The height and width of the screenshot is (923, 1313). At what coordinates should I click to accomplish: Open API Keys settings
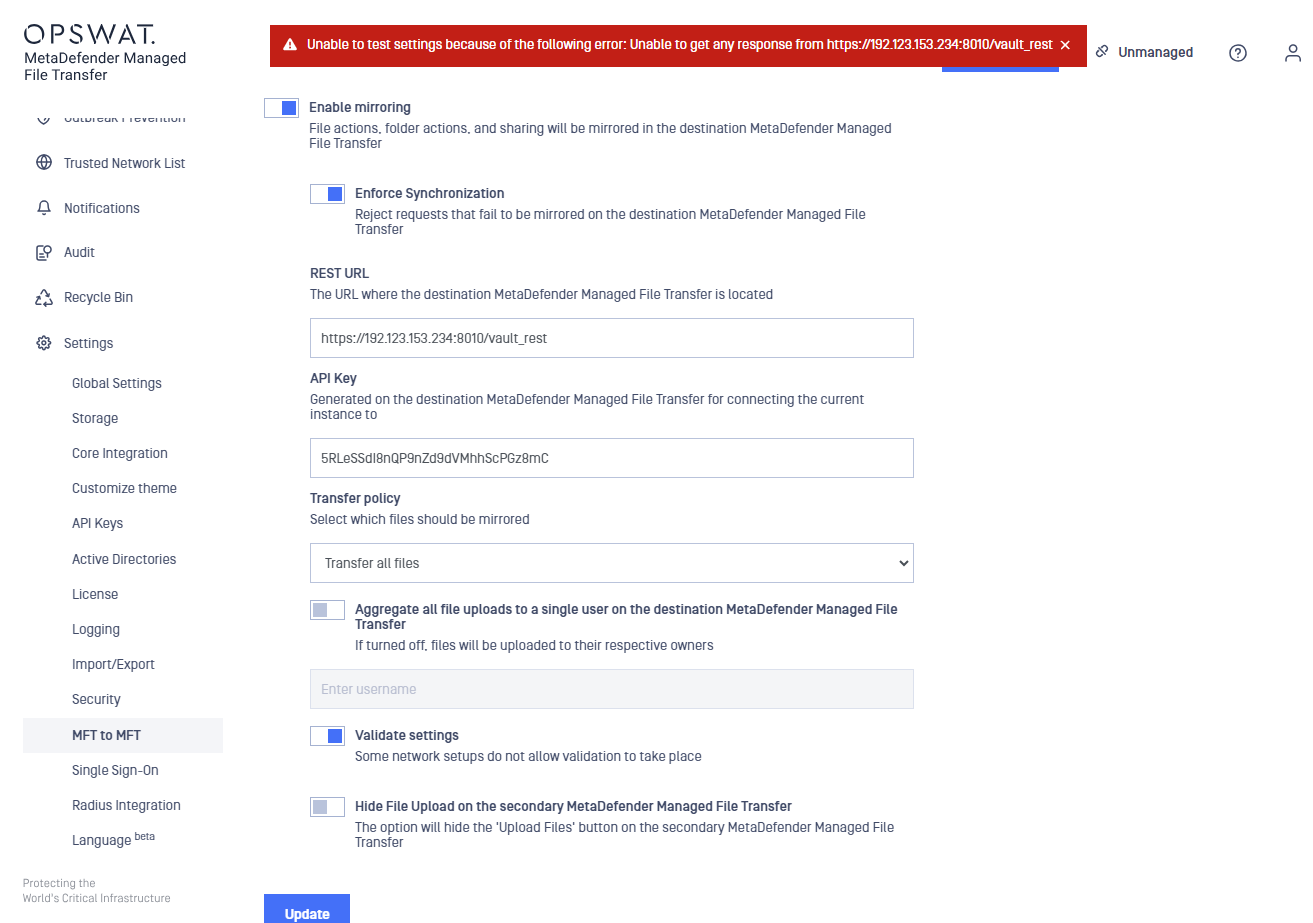pos(97,523)
